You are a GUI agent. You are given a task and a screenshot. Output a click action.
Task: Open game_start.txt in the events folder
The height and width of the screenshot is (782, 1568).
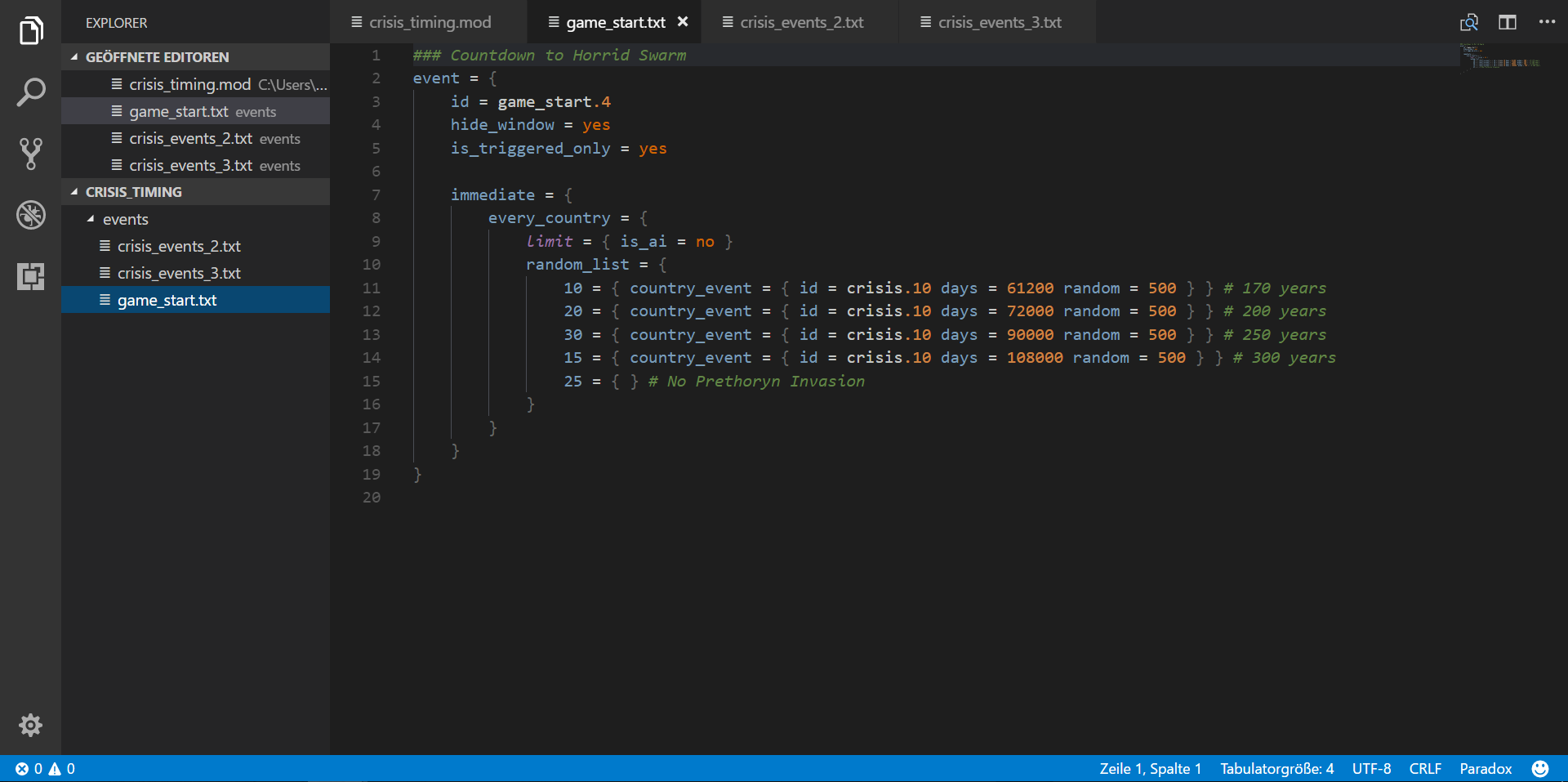coord(196,300)
